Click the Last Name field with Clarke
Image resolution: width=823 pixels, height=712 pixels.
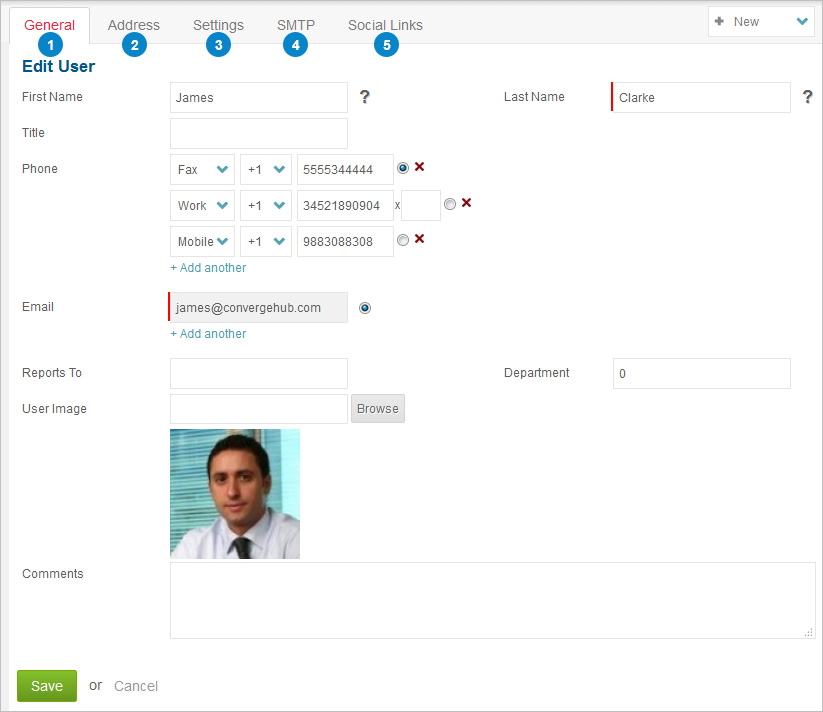pos(701,97)
